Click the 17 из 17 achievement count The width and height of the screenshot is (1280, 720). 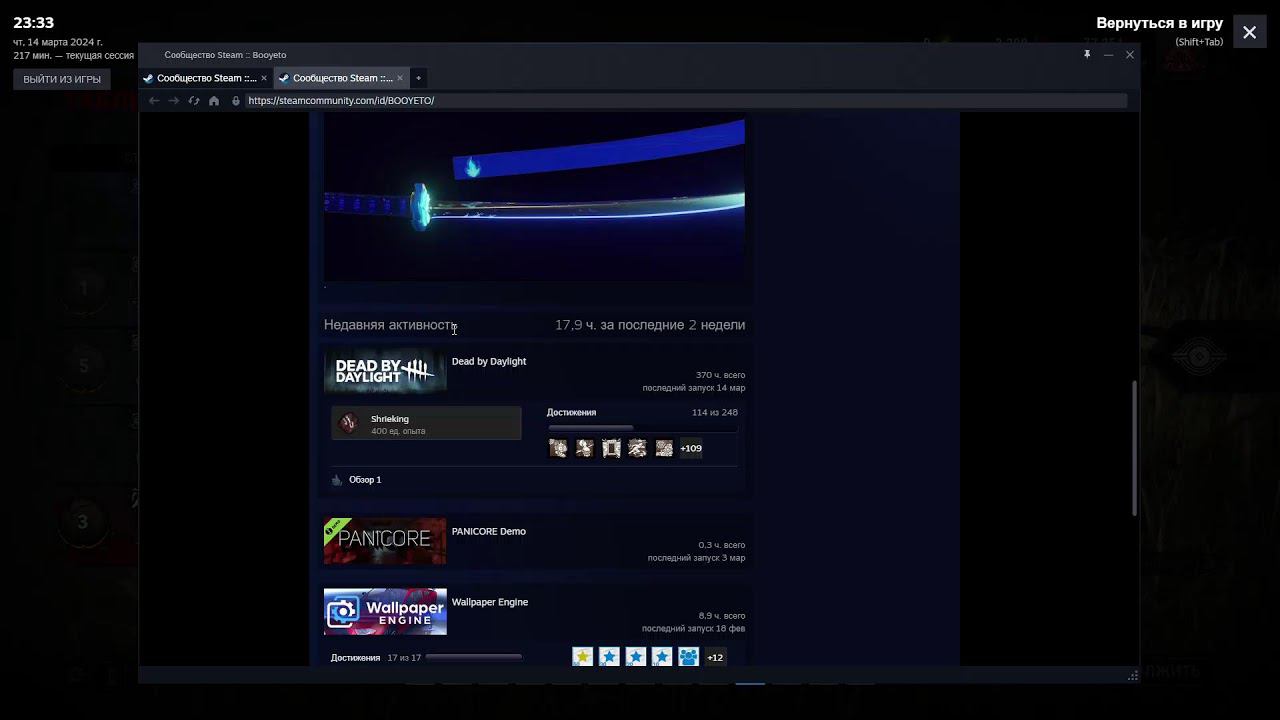tap(404, 658)
